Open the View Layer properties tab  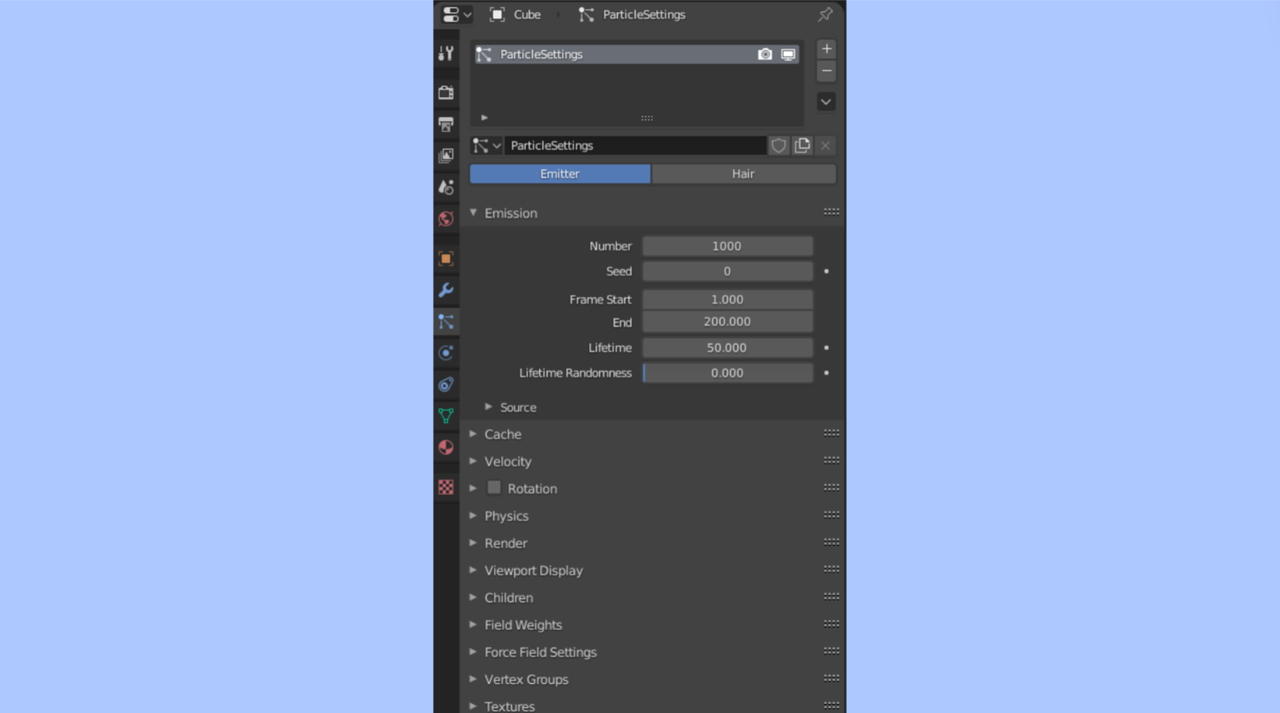pos(446,156)
